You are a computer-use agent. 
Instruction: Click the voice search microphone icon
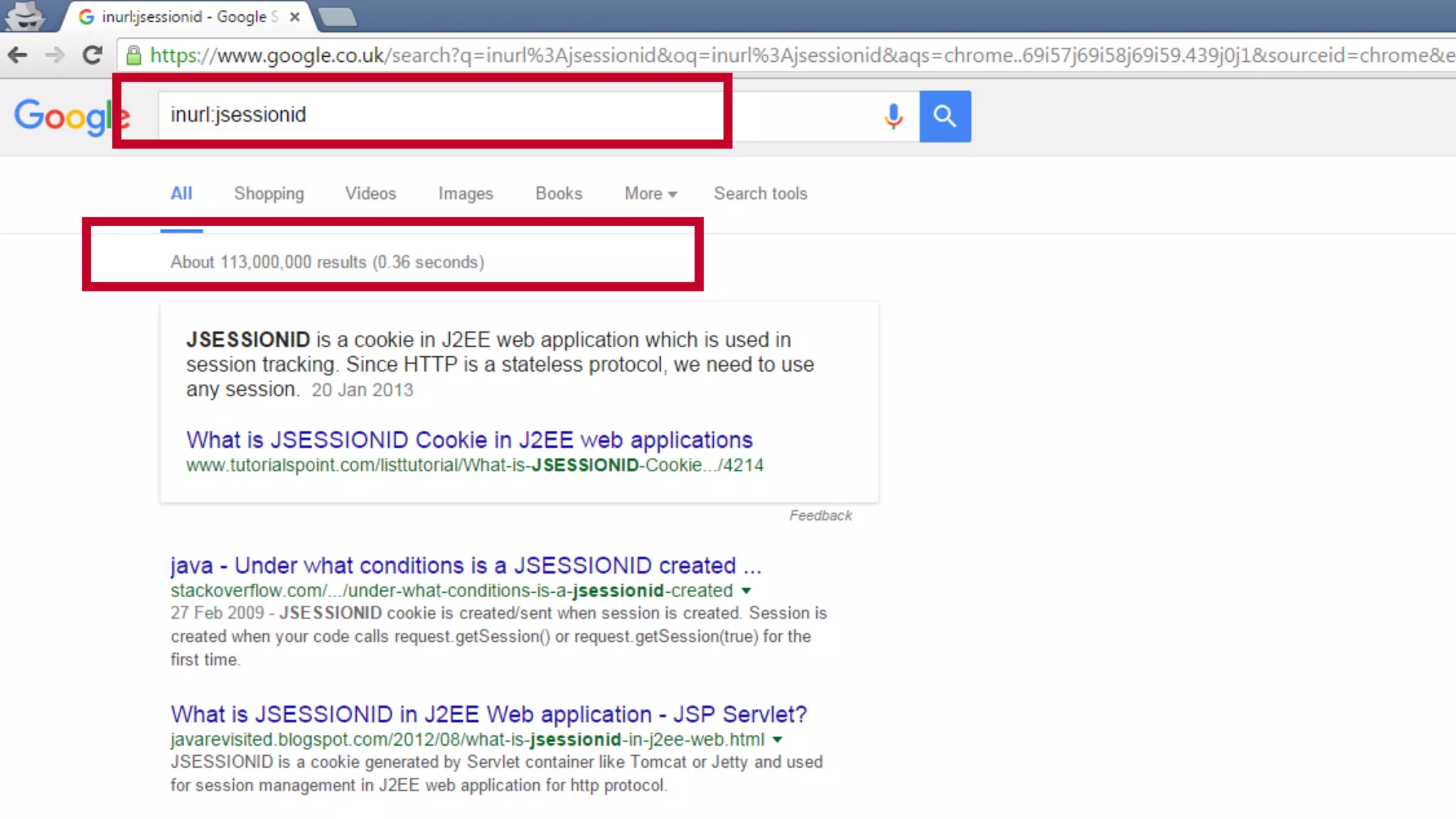894,116
